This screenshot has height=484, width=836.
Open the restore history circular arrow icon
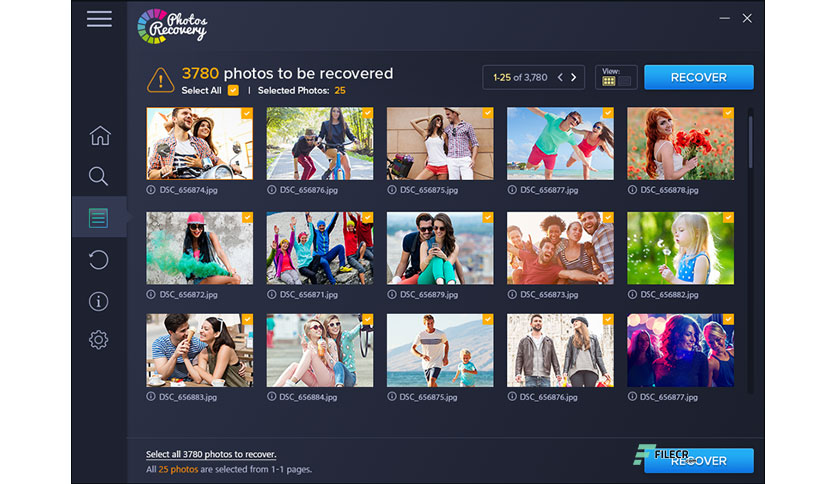point(99,260)
